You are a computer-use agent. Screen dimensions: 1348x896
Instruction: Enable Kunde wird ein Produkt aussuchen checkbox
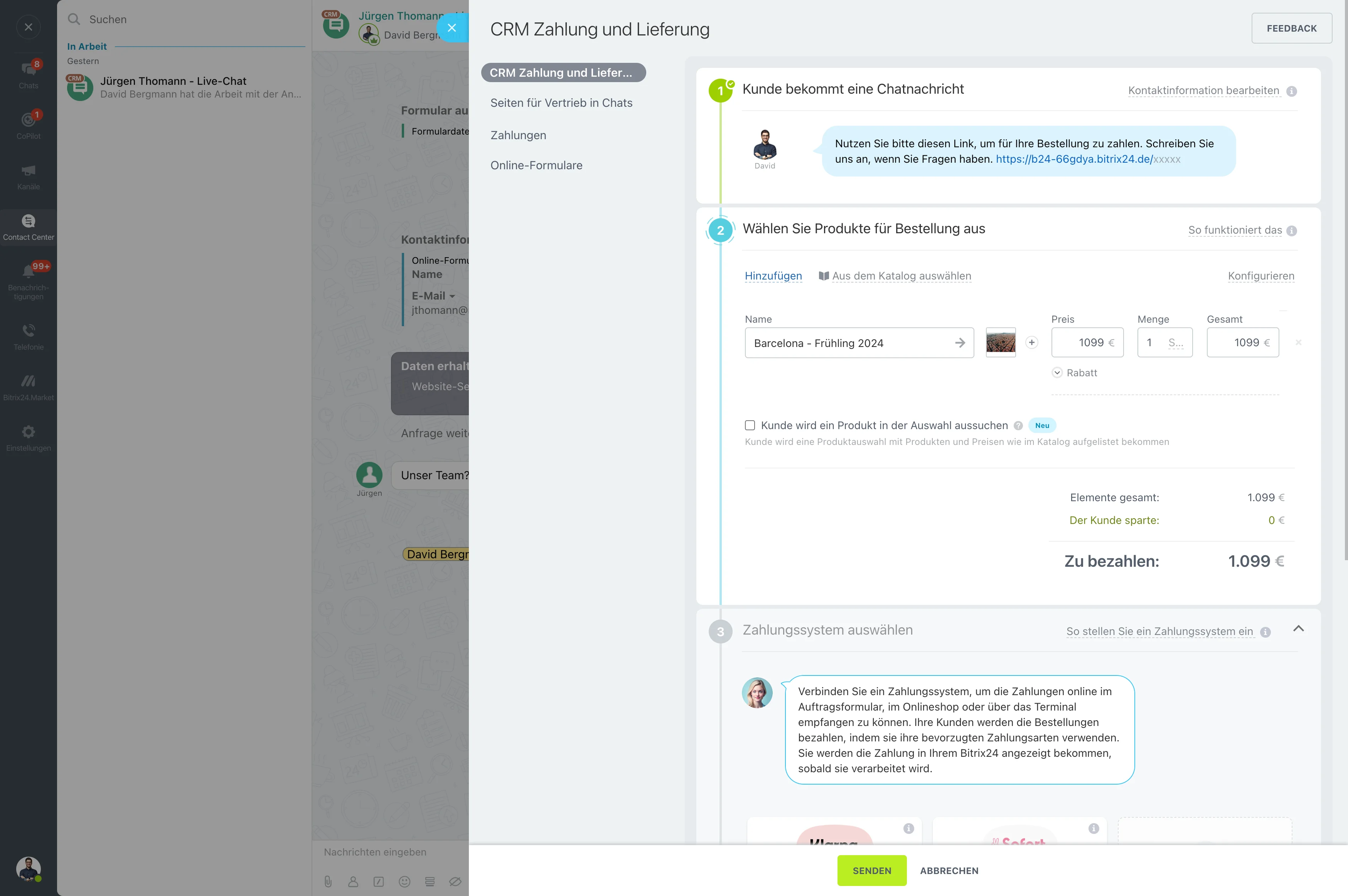750,425
